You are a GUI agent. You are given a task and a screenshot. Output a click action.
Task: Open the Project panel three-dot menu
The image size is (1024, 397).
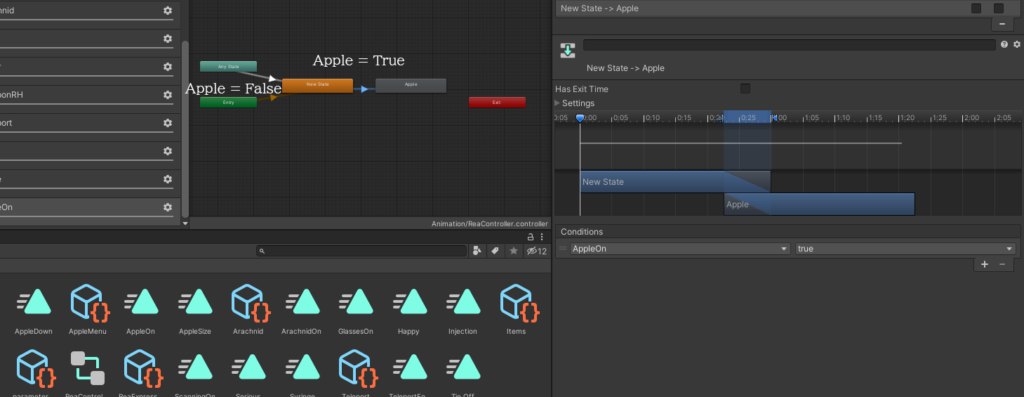point(542,237)
